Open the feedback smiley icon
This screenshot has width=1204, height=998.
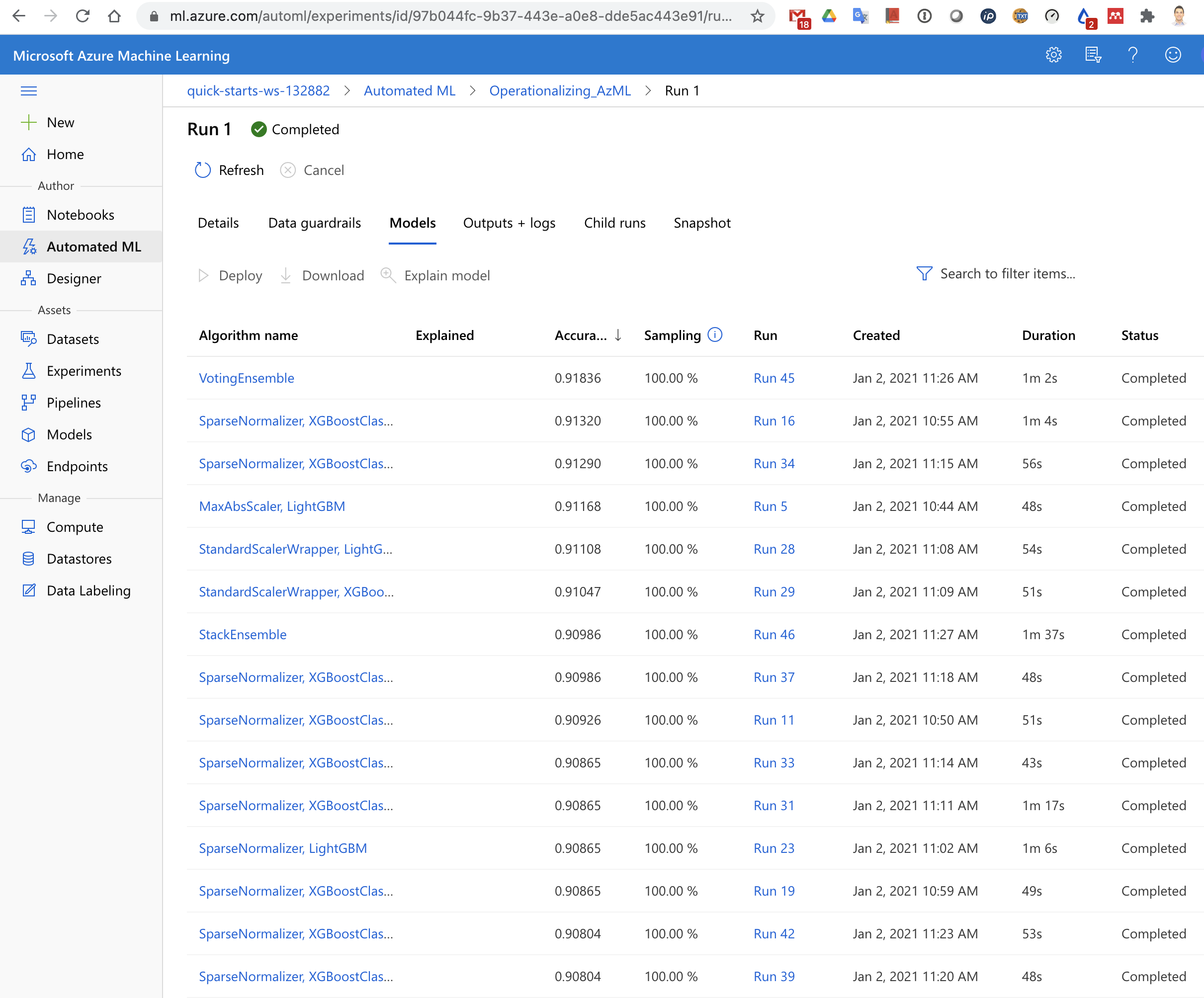(1173, 55)
